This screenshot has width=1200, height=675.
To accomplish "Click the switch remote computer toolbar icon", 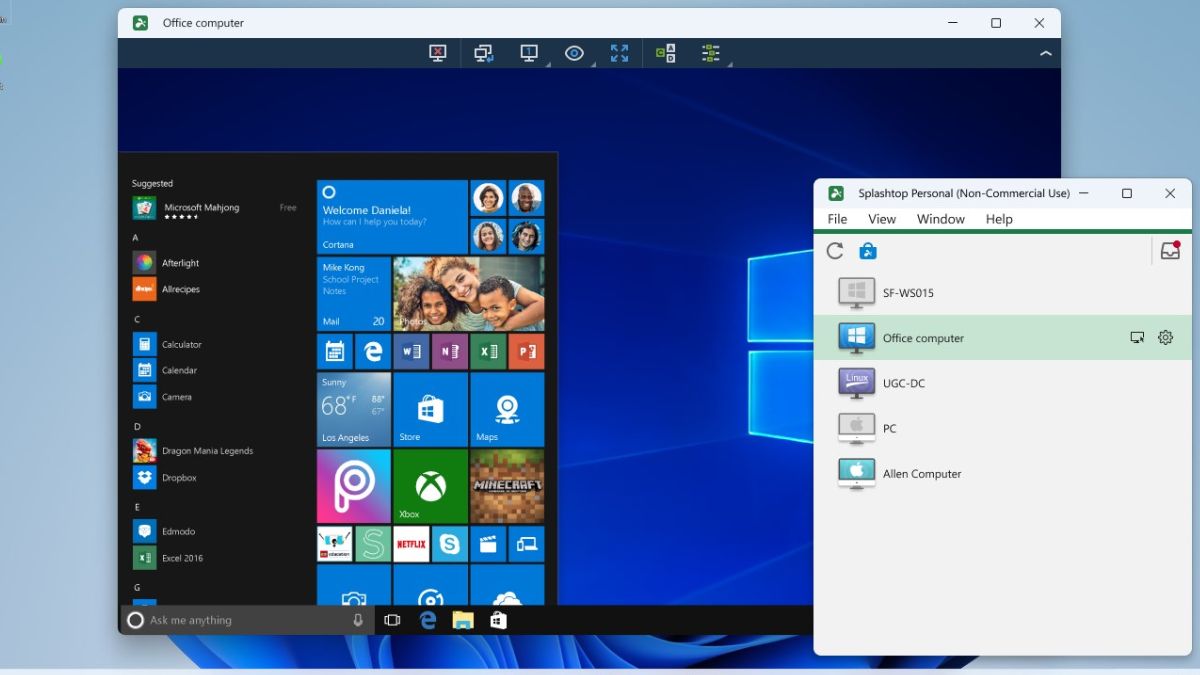I will click(x=484, y=53).
